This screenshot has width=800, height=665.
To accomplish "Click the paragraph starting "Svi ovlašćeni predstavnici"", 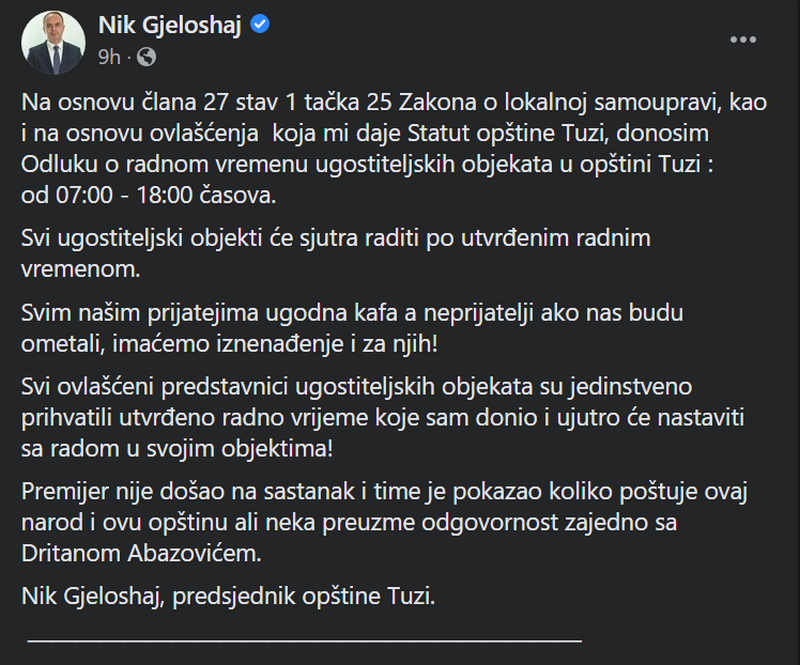I will click(383, 417).
